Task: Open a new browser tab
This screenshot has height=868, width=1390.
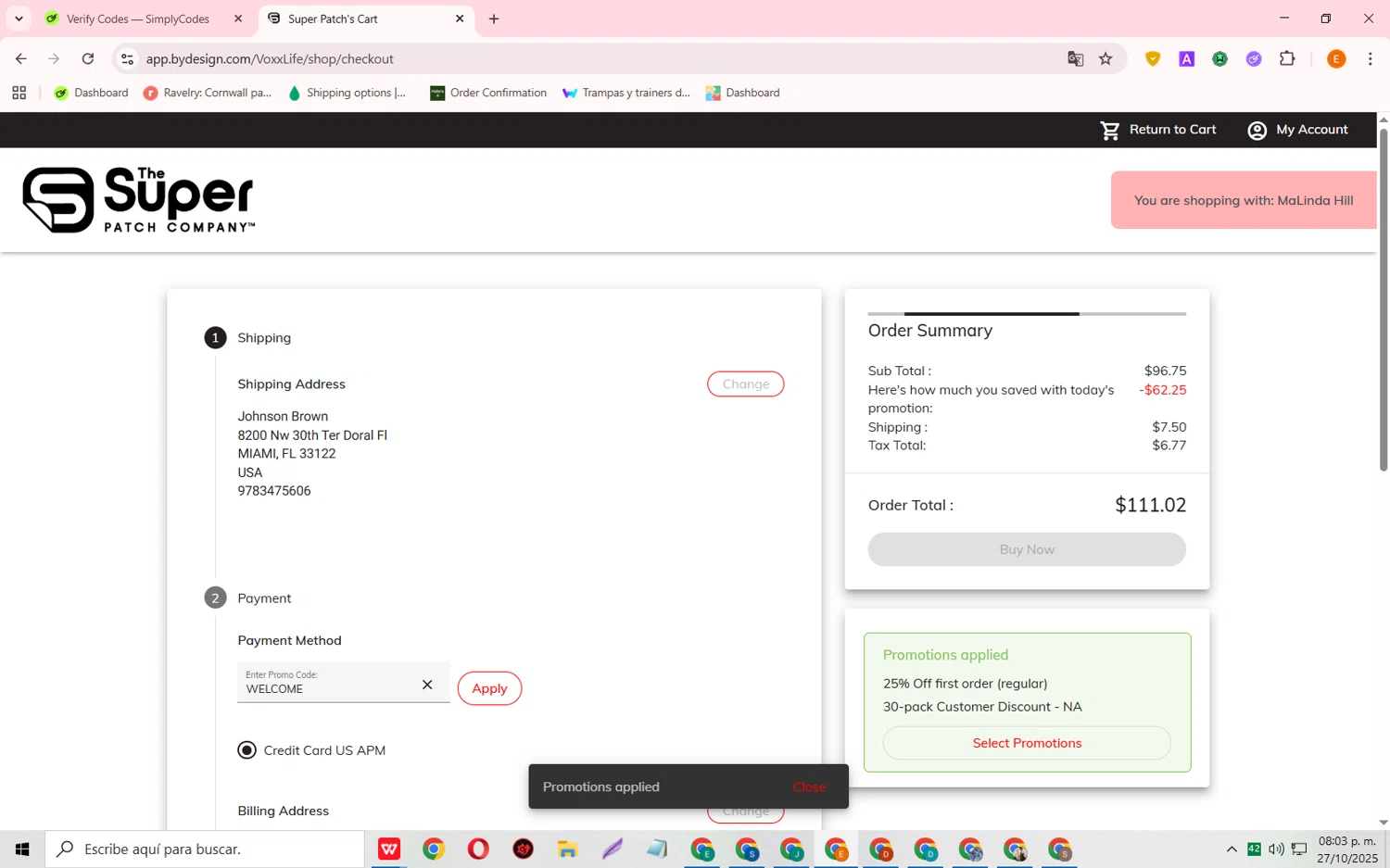Action: click(494, 19)
